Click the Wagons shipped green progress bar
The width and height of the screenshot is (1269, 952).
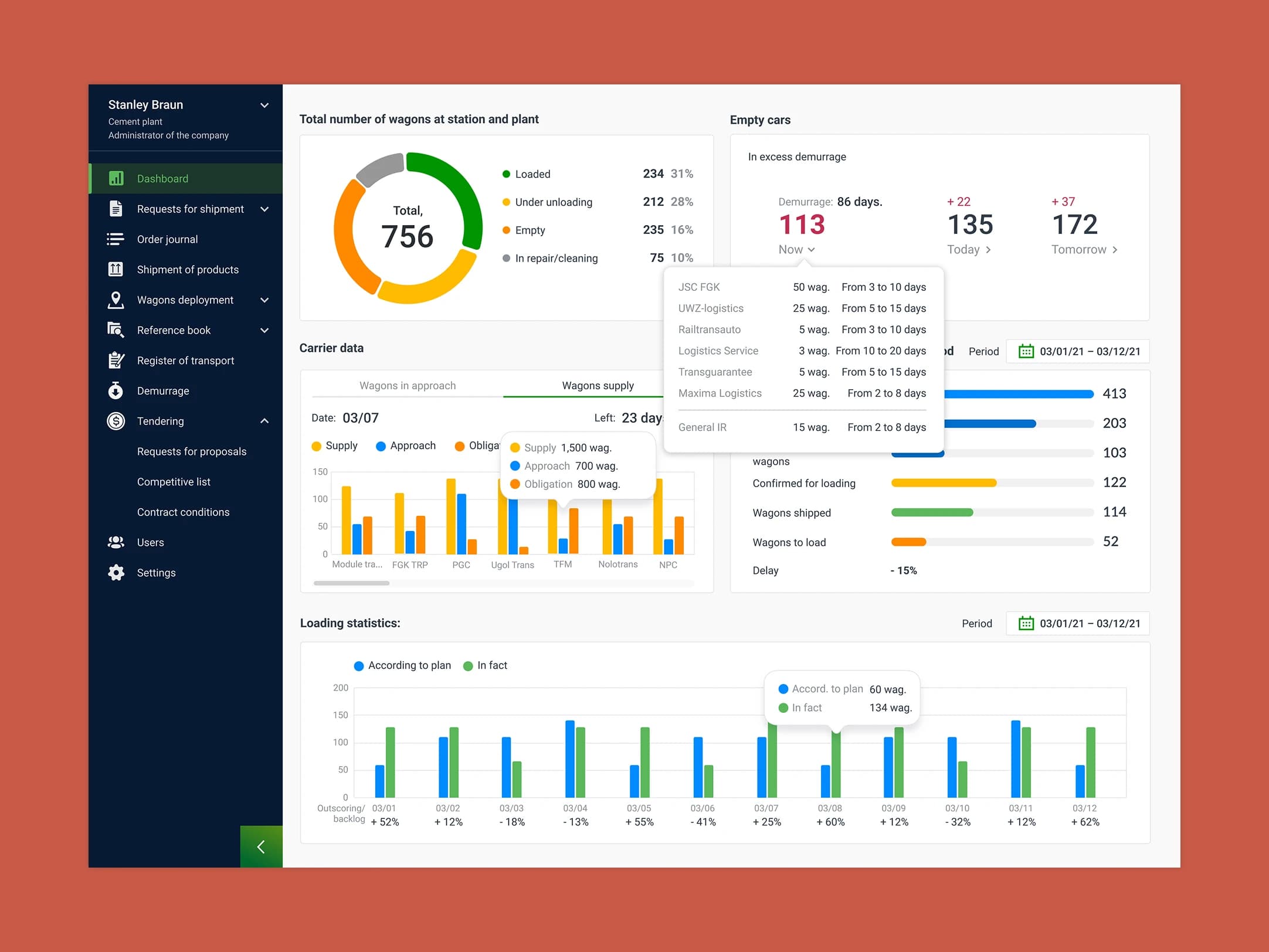tap(932, 512)
